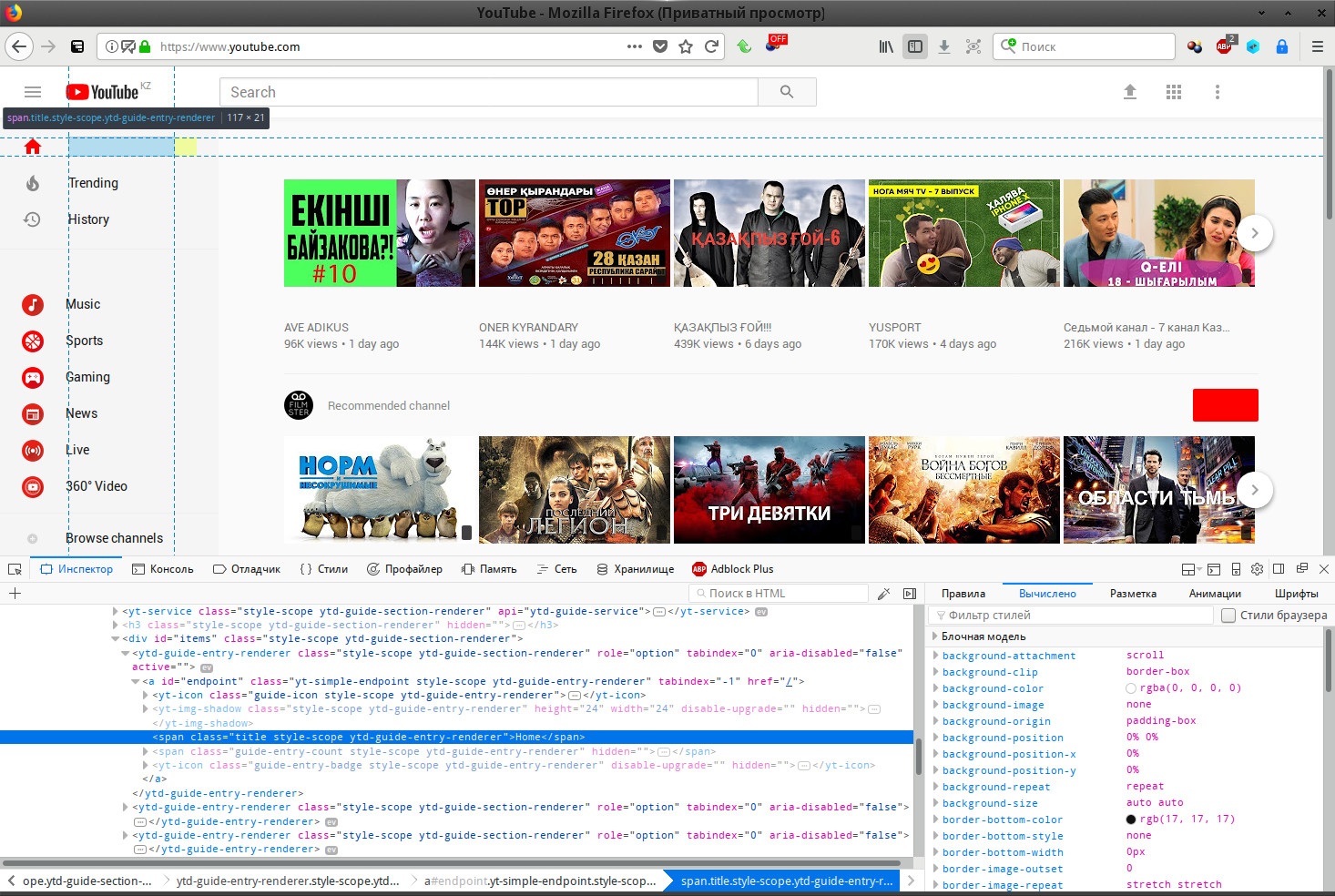Image resolution: width=1335 pixels, height=896 pixels.
Task: Toggle responsive design mode icon
Action: click(x=1236, y=569)
